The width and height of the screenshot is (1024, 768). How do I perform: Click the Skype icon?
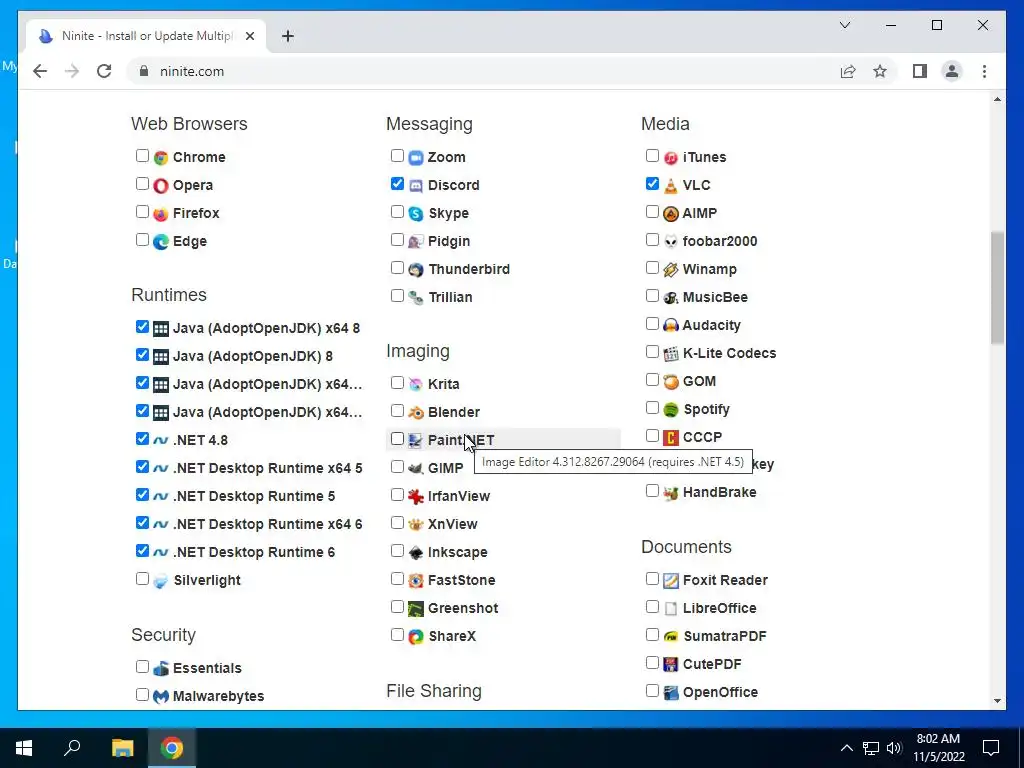(416, 214)
